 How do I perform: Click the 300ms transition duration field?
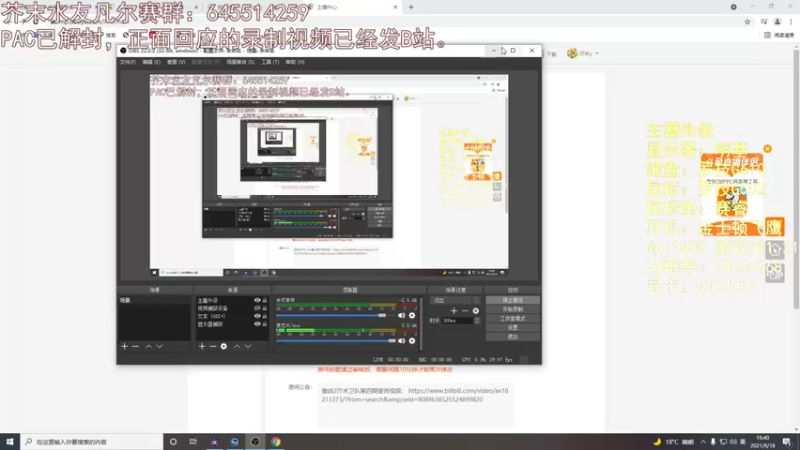[458, 320]
